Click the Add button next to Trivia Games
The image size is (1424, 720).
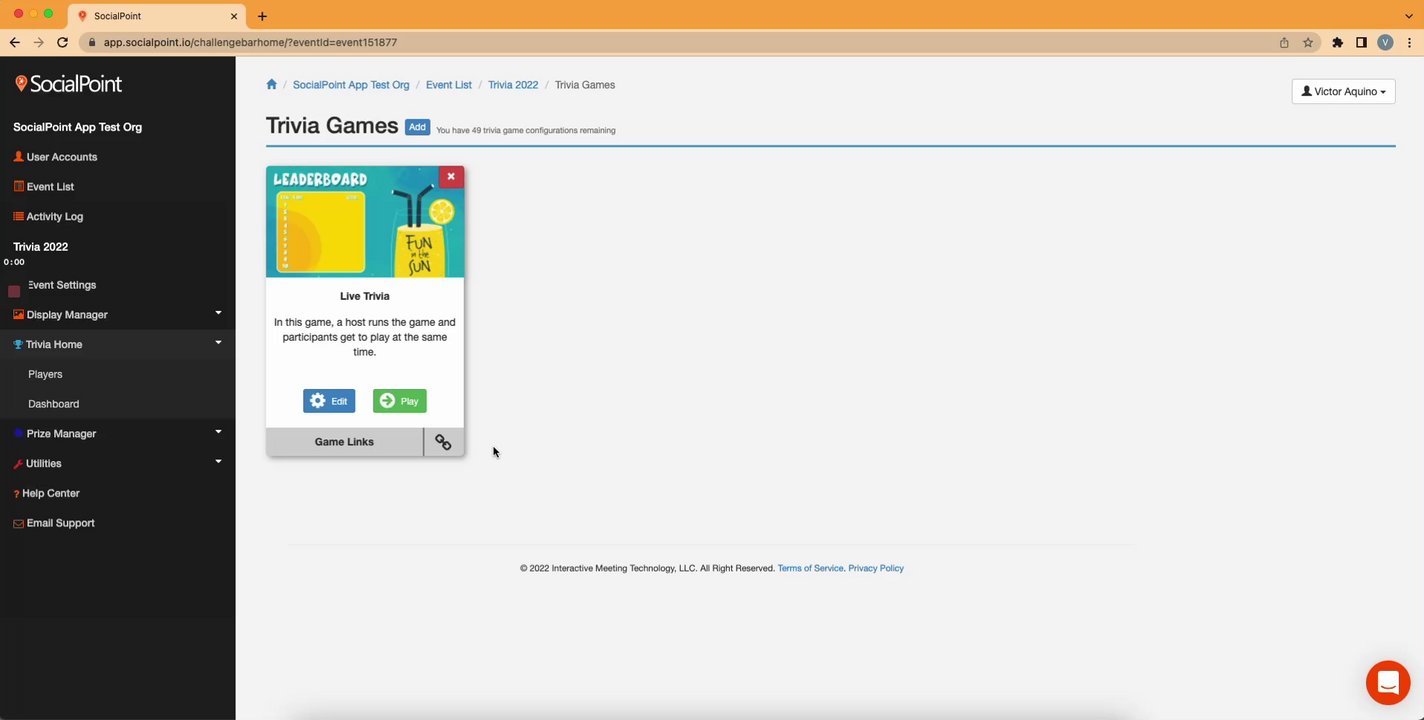[417, 127]
